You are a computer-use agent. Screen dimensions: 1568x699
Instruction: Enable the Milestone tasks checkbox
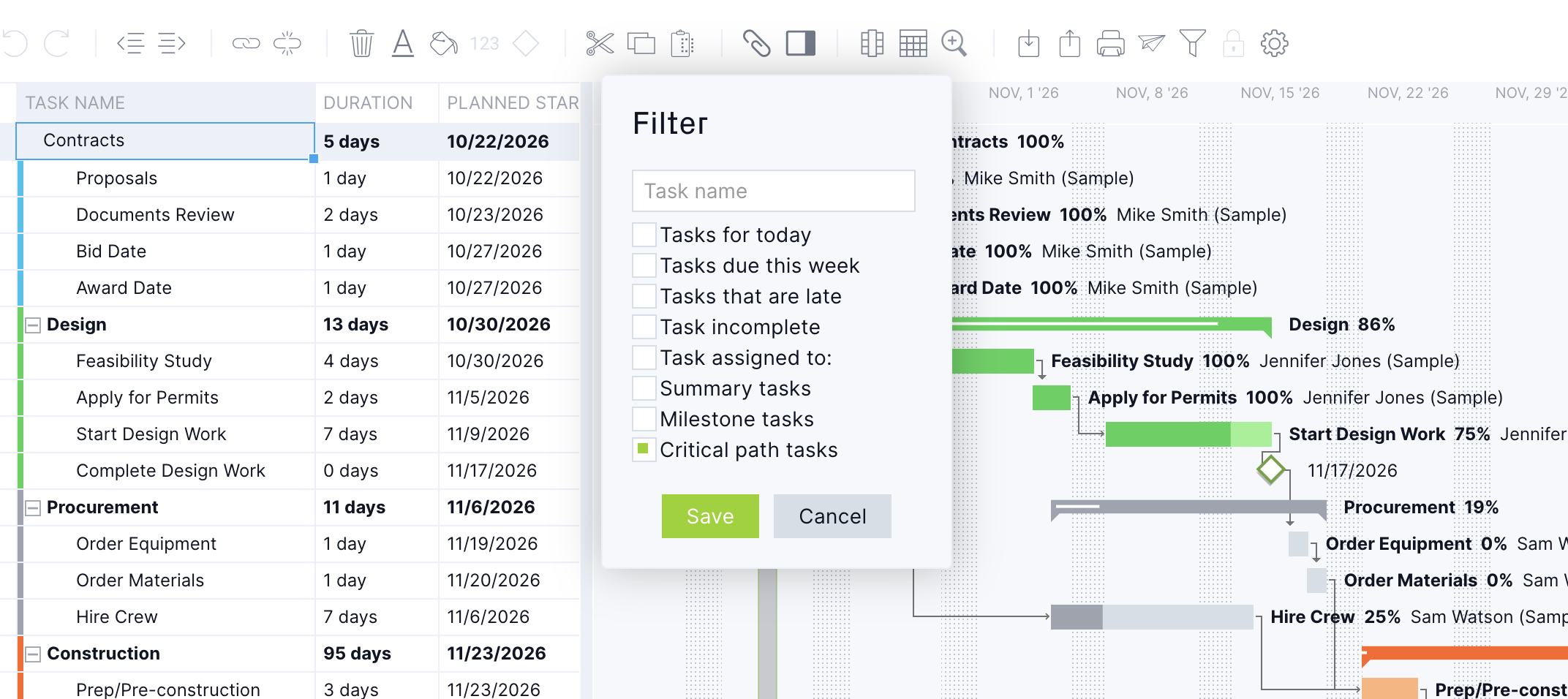coord(644,419)
